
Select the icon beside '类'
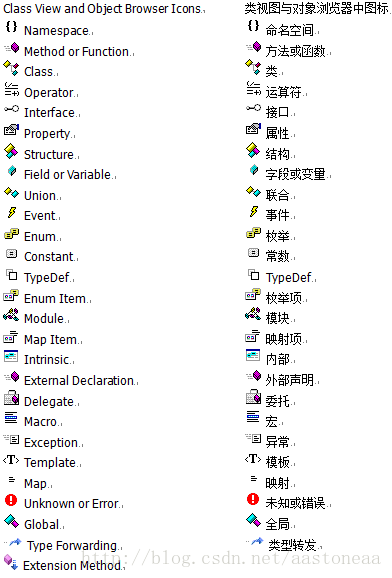click(253, 67)
